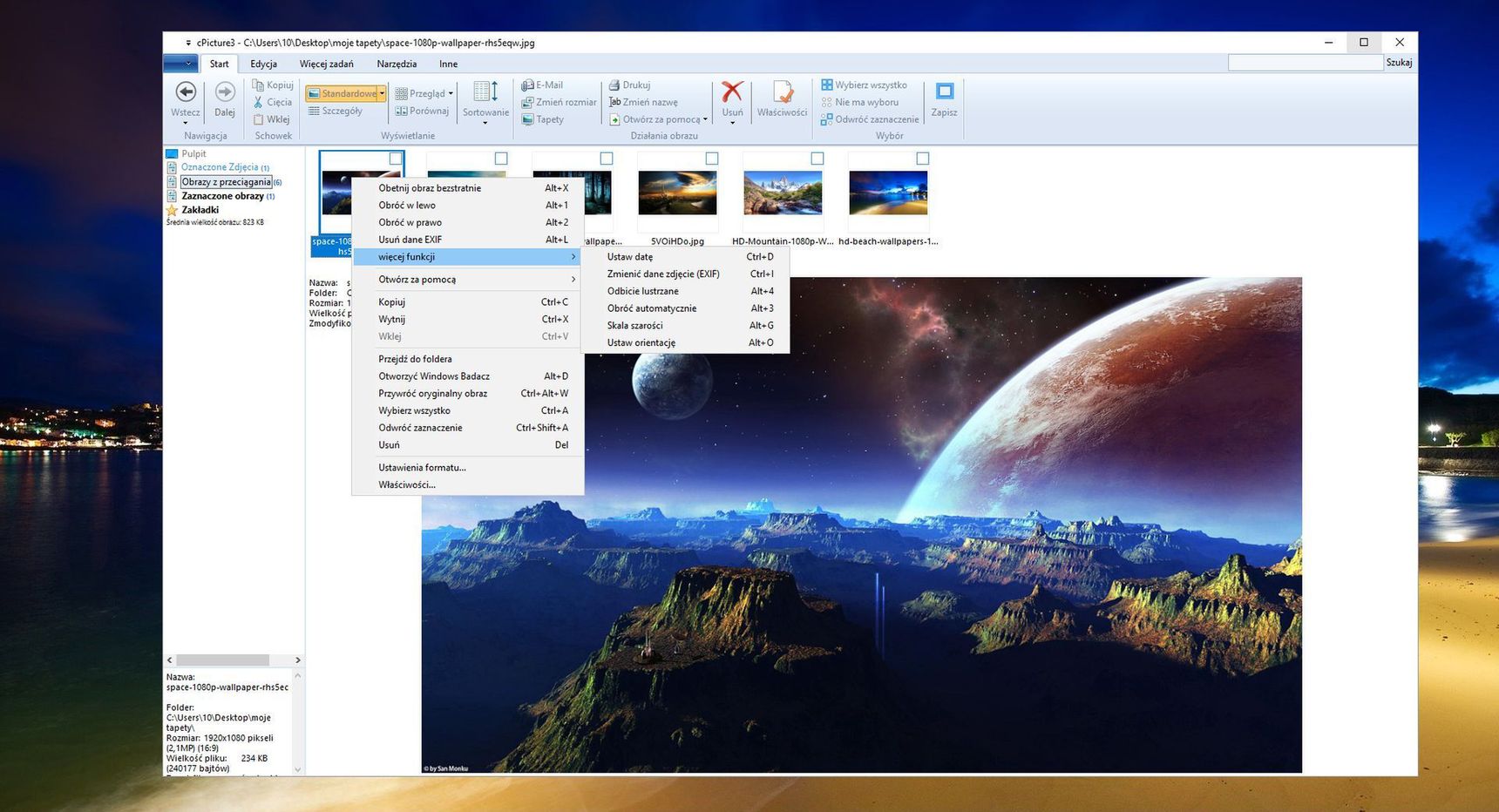Go back with the Wstecz arrow icon

click(186, 91)
